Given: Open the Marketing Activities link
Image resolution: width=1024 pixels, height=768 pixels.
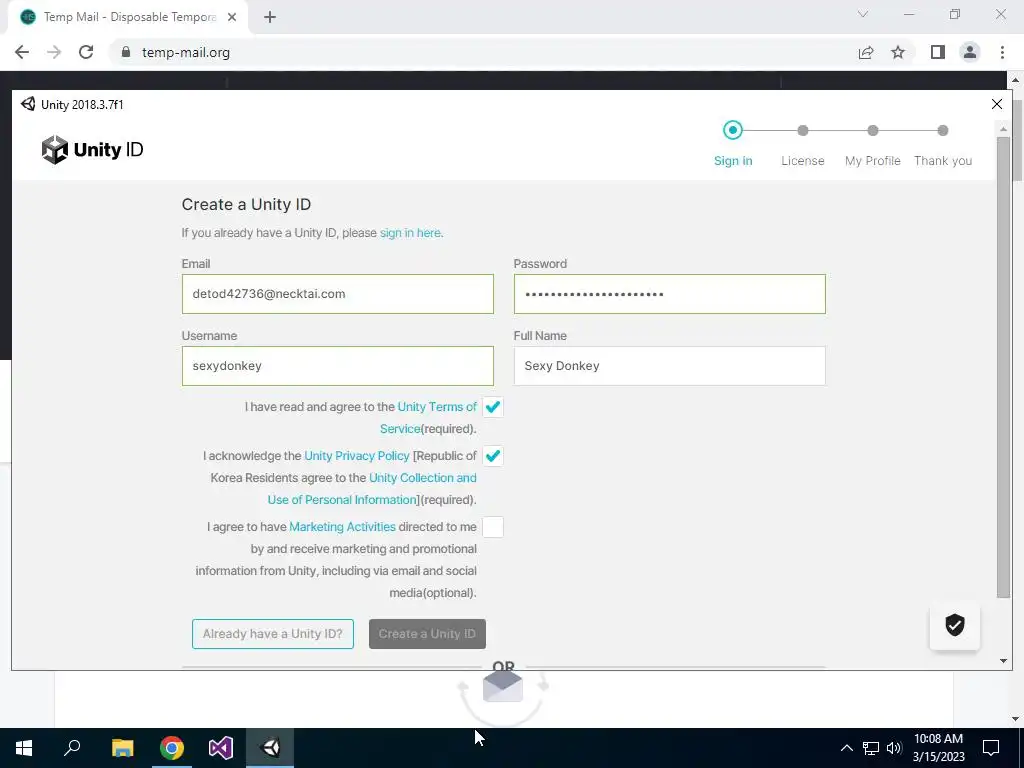Looking at the screenshot, I should tap(342, 527).
